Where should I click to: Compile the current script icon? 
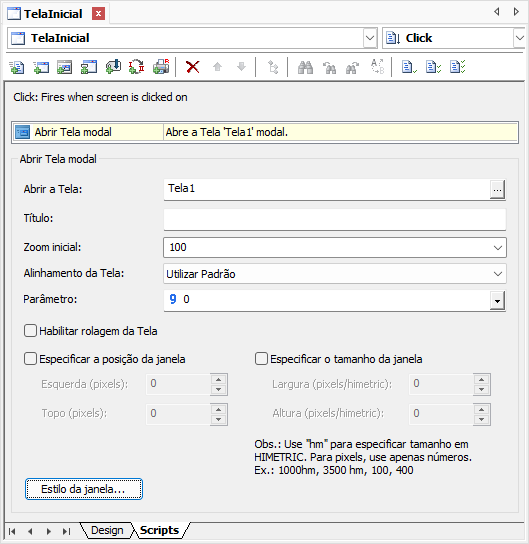pos(409,67)
